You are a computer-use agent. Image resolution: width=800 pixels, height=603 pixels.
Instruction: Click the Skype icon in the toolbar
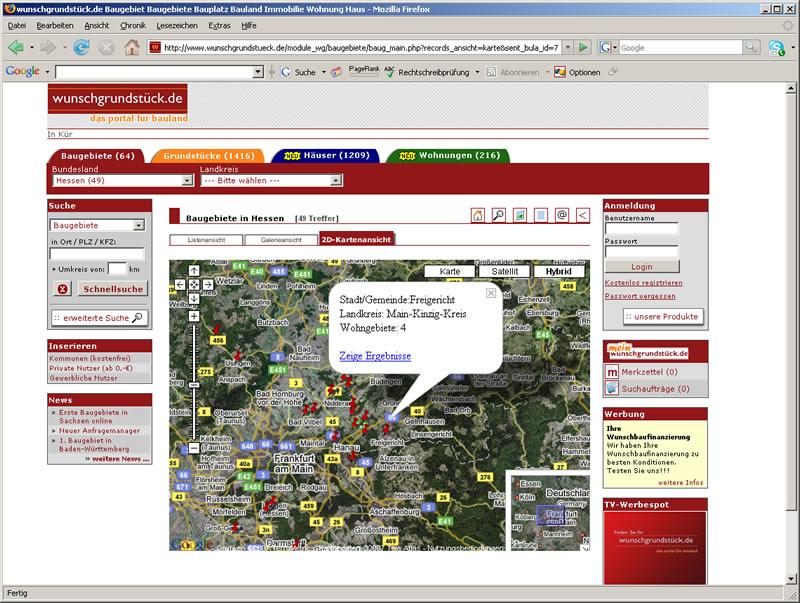pyautogui.click(x=777, y=48)
